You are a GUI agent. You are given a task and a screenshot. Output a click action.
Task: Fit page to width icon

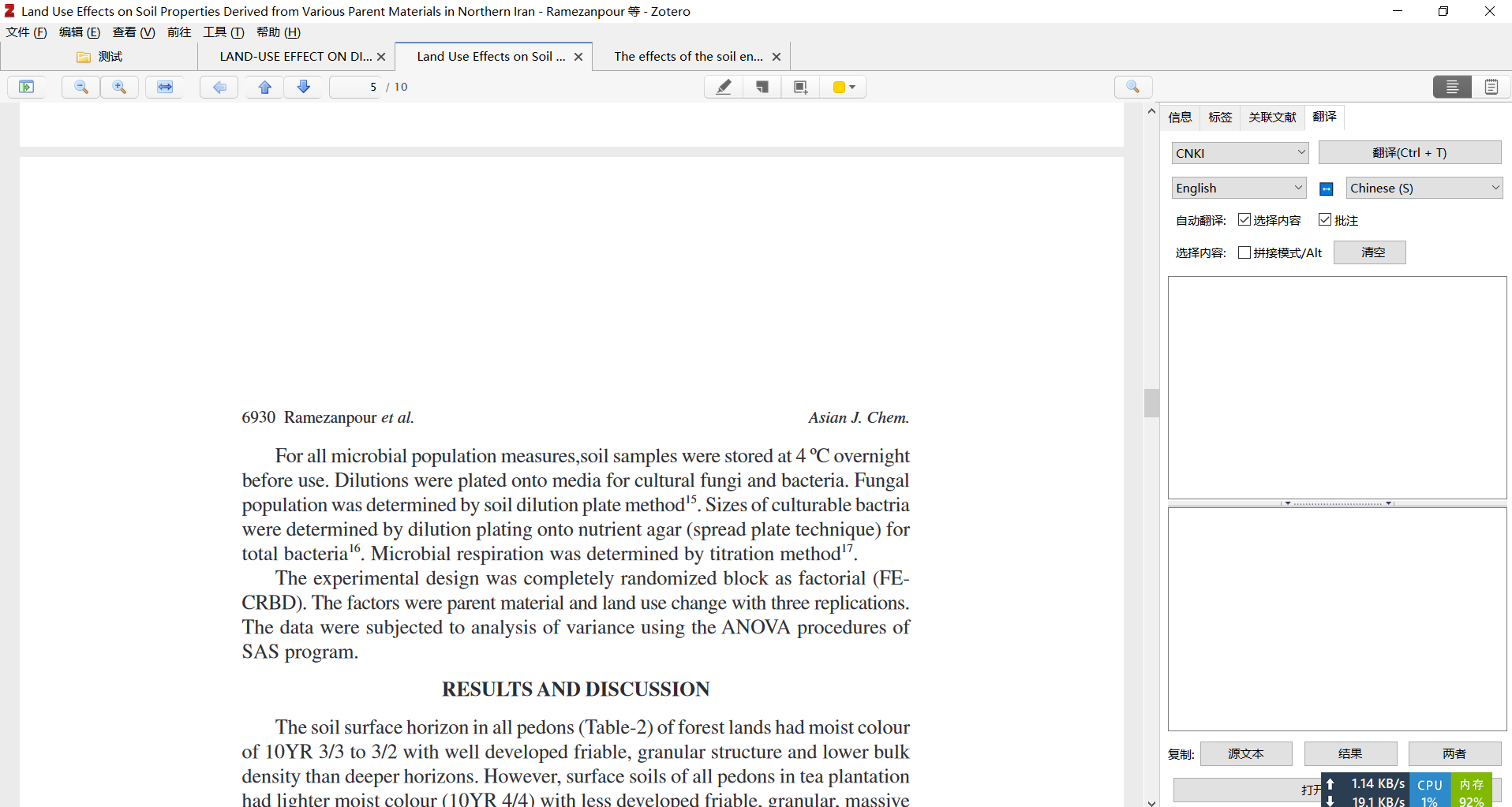pyautogui.click(x=165, y=87)
